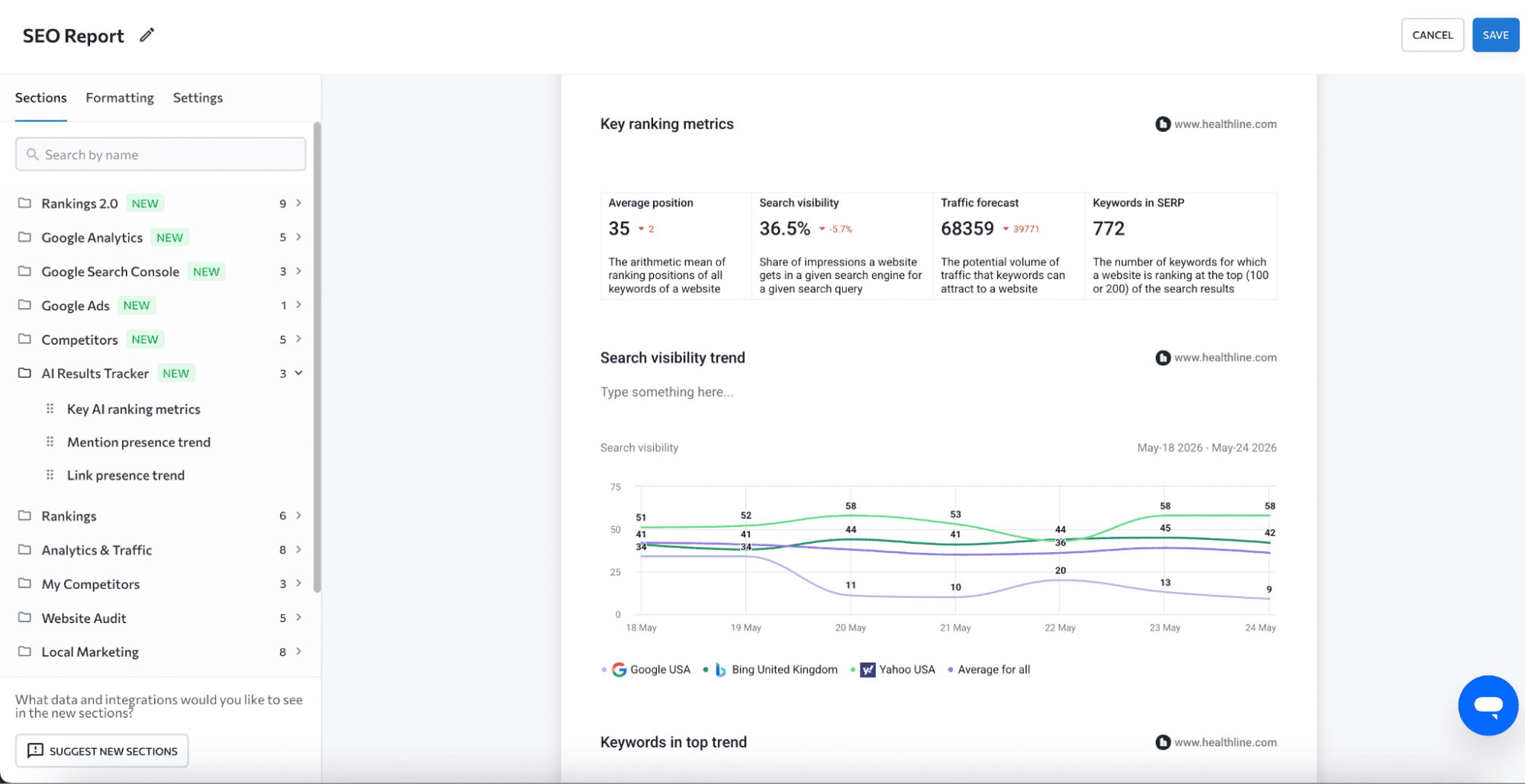Click healthline site icon beside Search visibility trend
The width and height of the screenshot is (1525, 784).
(x=1163, y=358)
